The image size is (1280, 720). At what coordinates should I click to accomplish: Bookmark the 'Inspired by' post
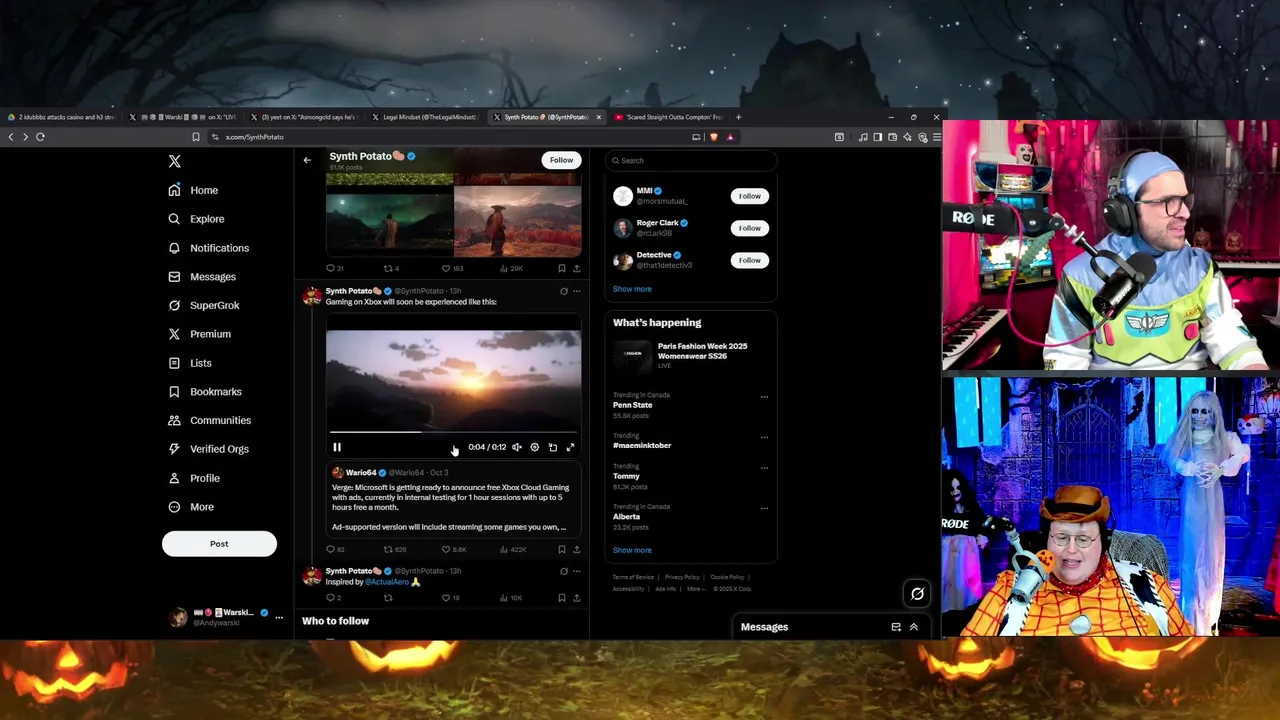[x=562, y=598]
